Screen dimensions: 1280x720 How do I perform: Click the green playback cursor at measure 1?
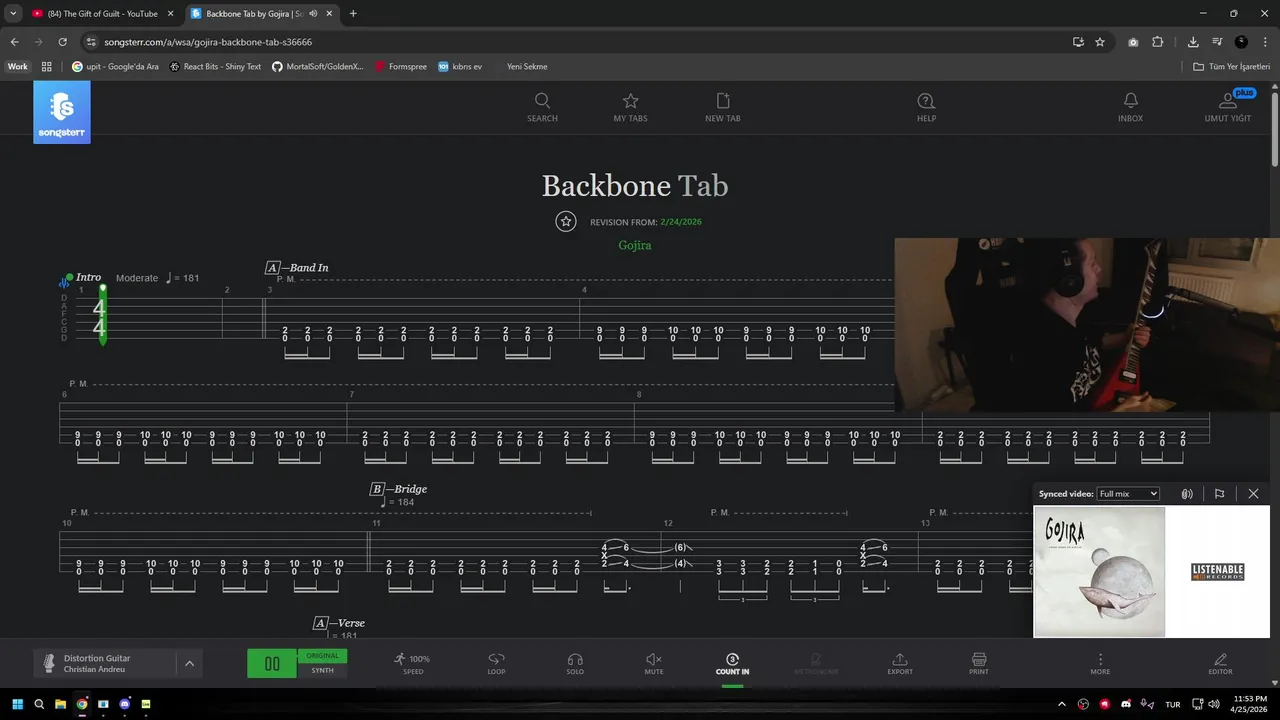[102, 315]
